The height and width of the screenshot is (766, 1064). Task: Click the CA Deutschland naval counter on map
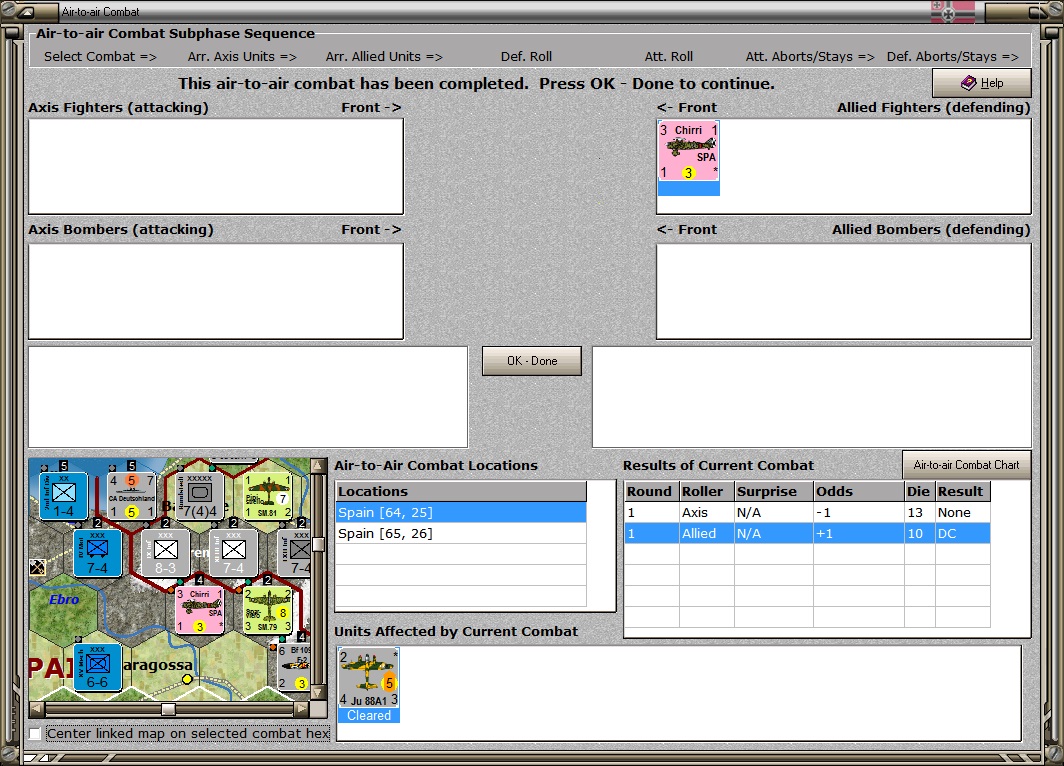132,496
